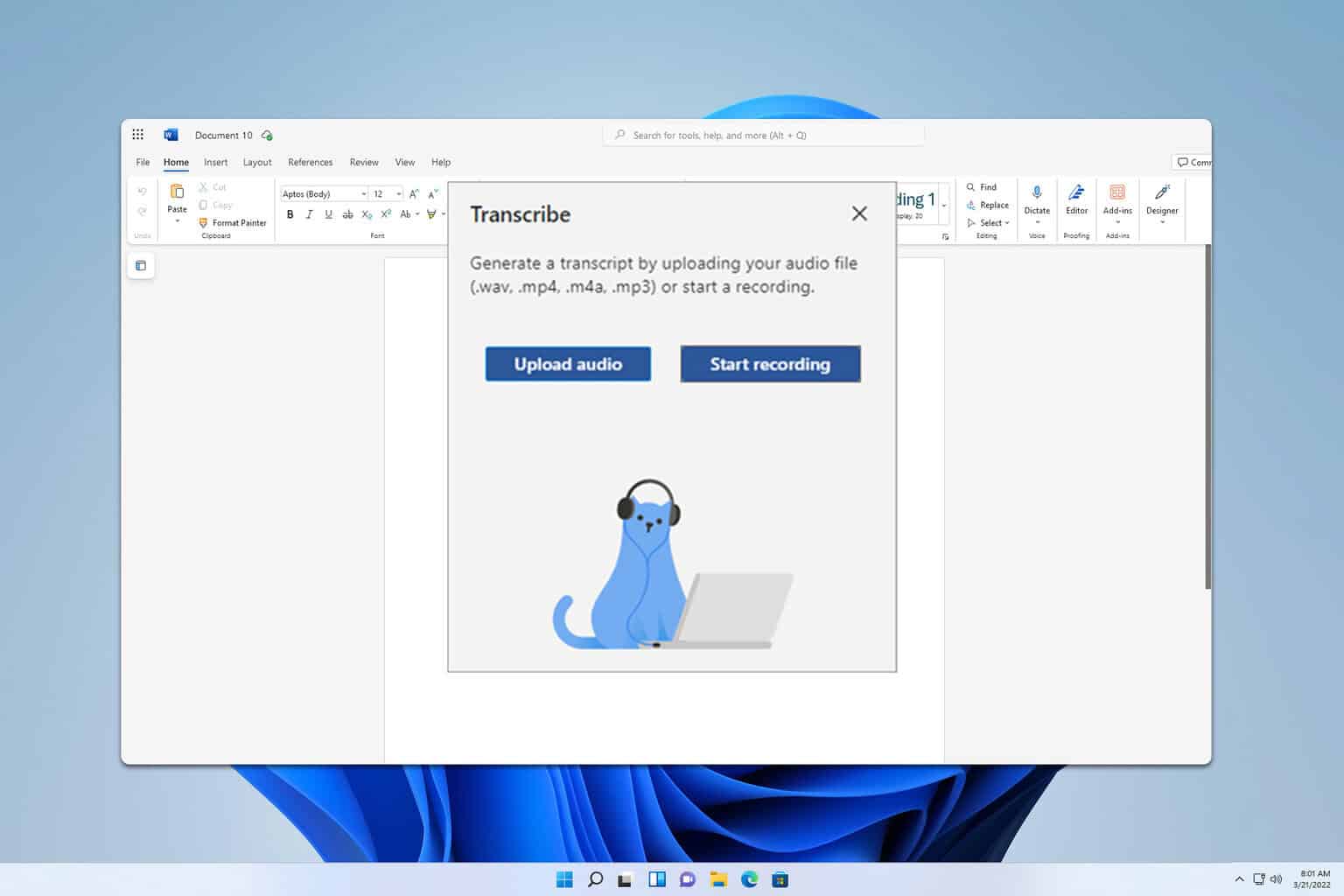Open the navigation pane icon beside the page

click(x=141, y=266)
